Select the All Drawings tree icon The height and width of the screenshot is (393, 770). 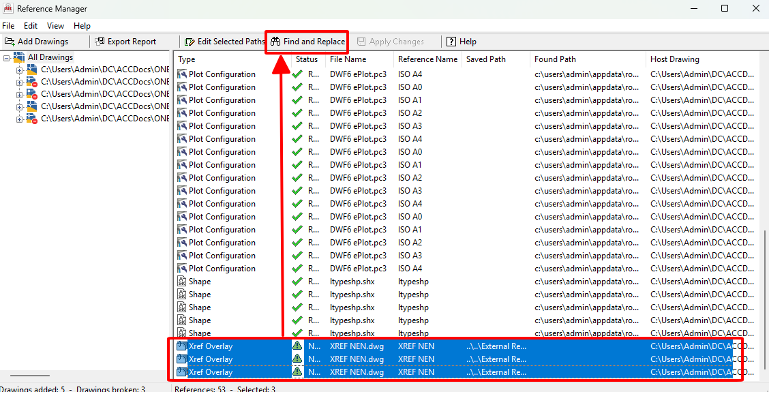click(19, 57)
